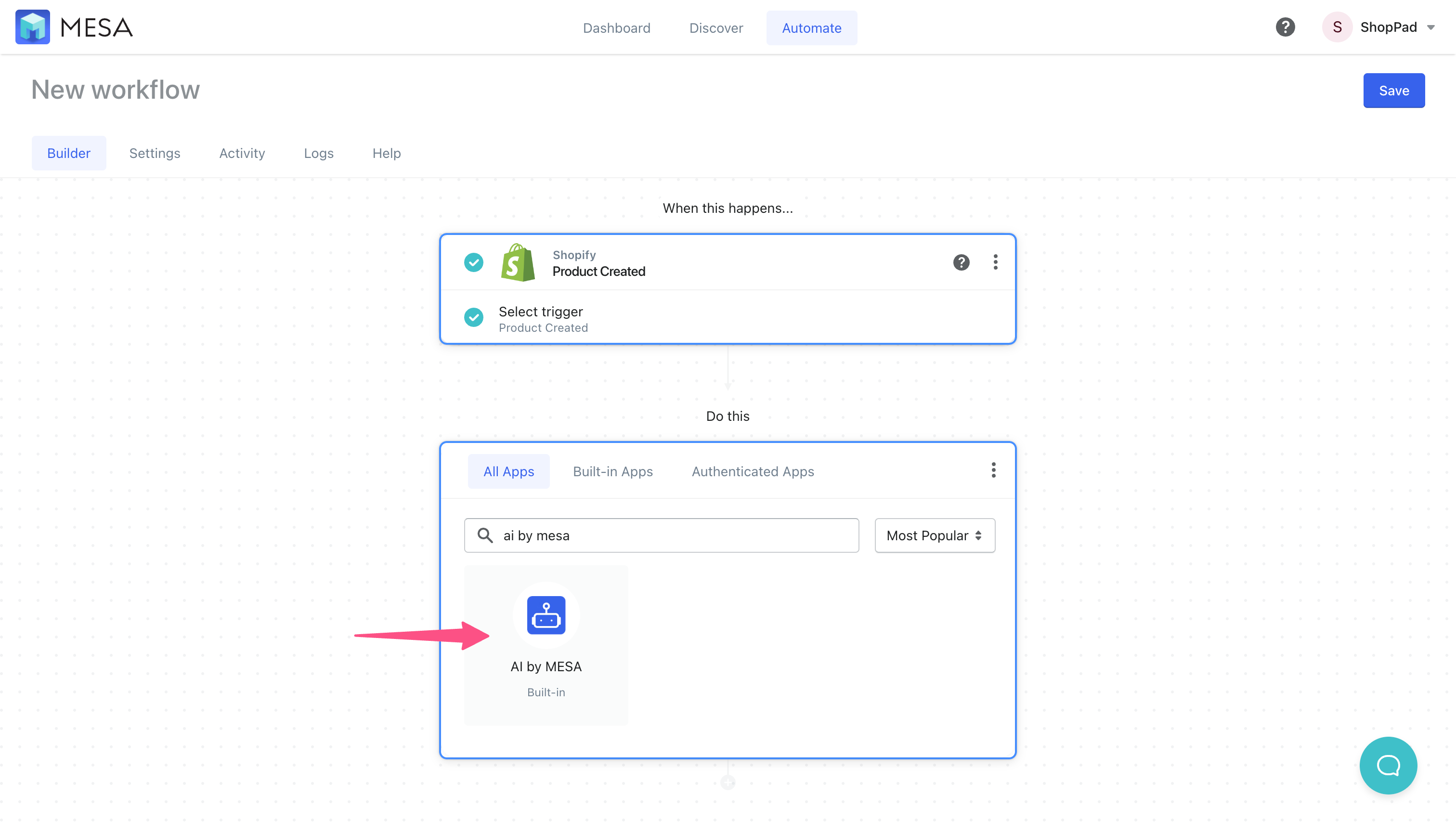Expand the ShopPad account dropdown arrow
The image size is (1456, 833).
pos(1431,27)
